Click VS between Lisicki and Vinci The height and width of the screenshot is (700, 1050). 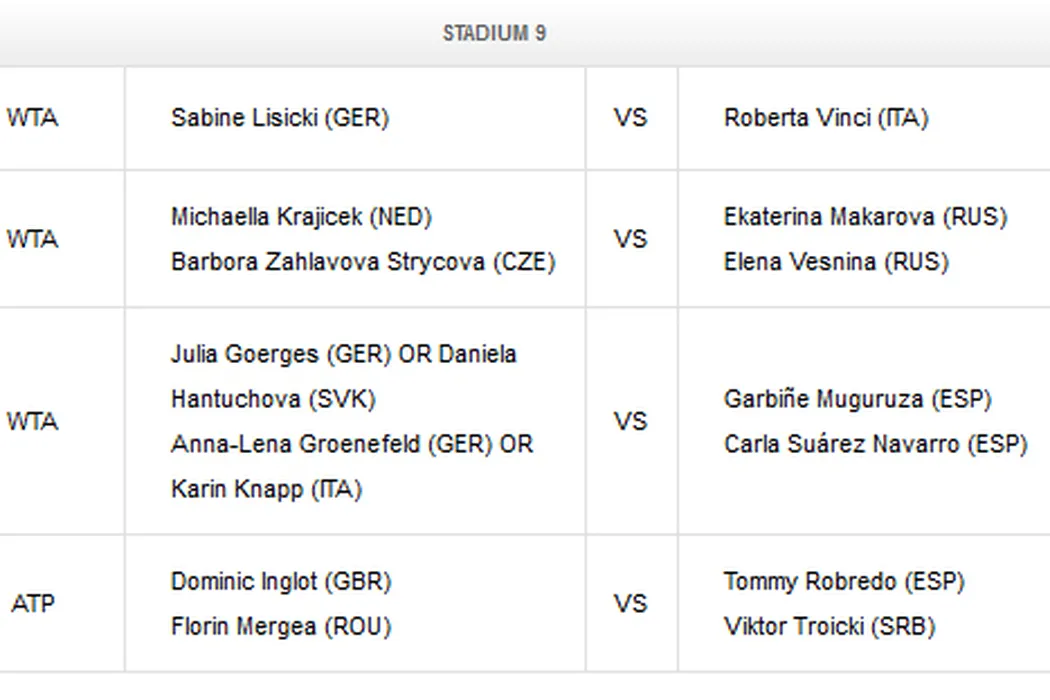click(630, 118)
